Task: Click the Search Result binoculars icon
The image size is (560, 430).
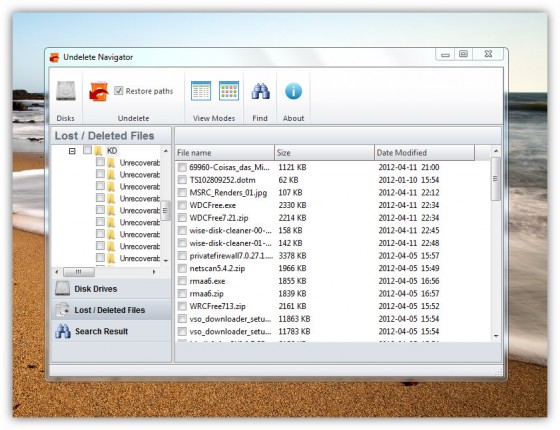Action: [63, 331]
